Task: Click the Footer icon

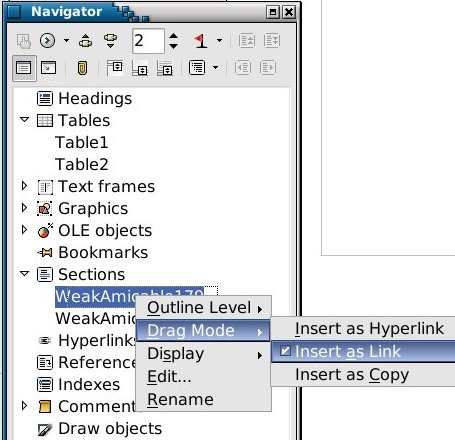Action: [x=140, y=68]
